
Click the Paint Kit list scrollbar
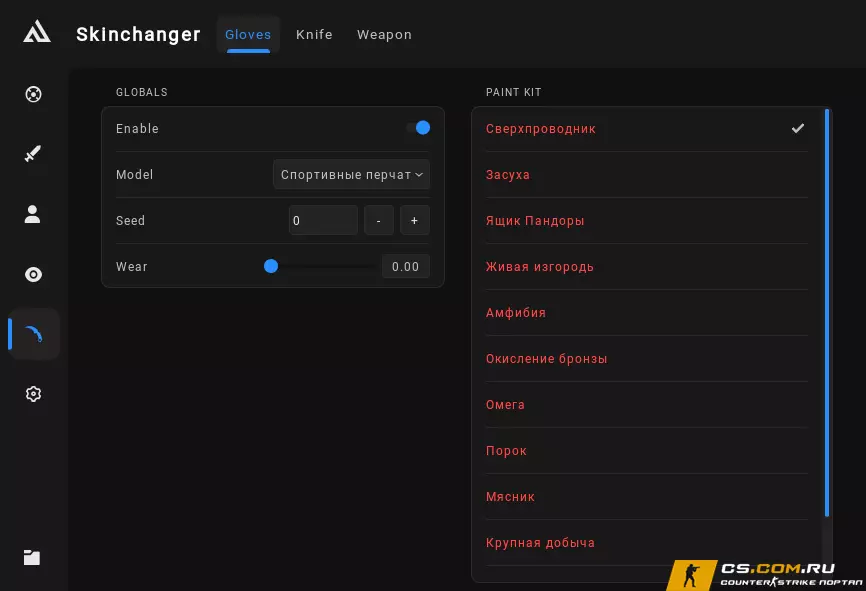[x=827, y=313]
